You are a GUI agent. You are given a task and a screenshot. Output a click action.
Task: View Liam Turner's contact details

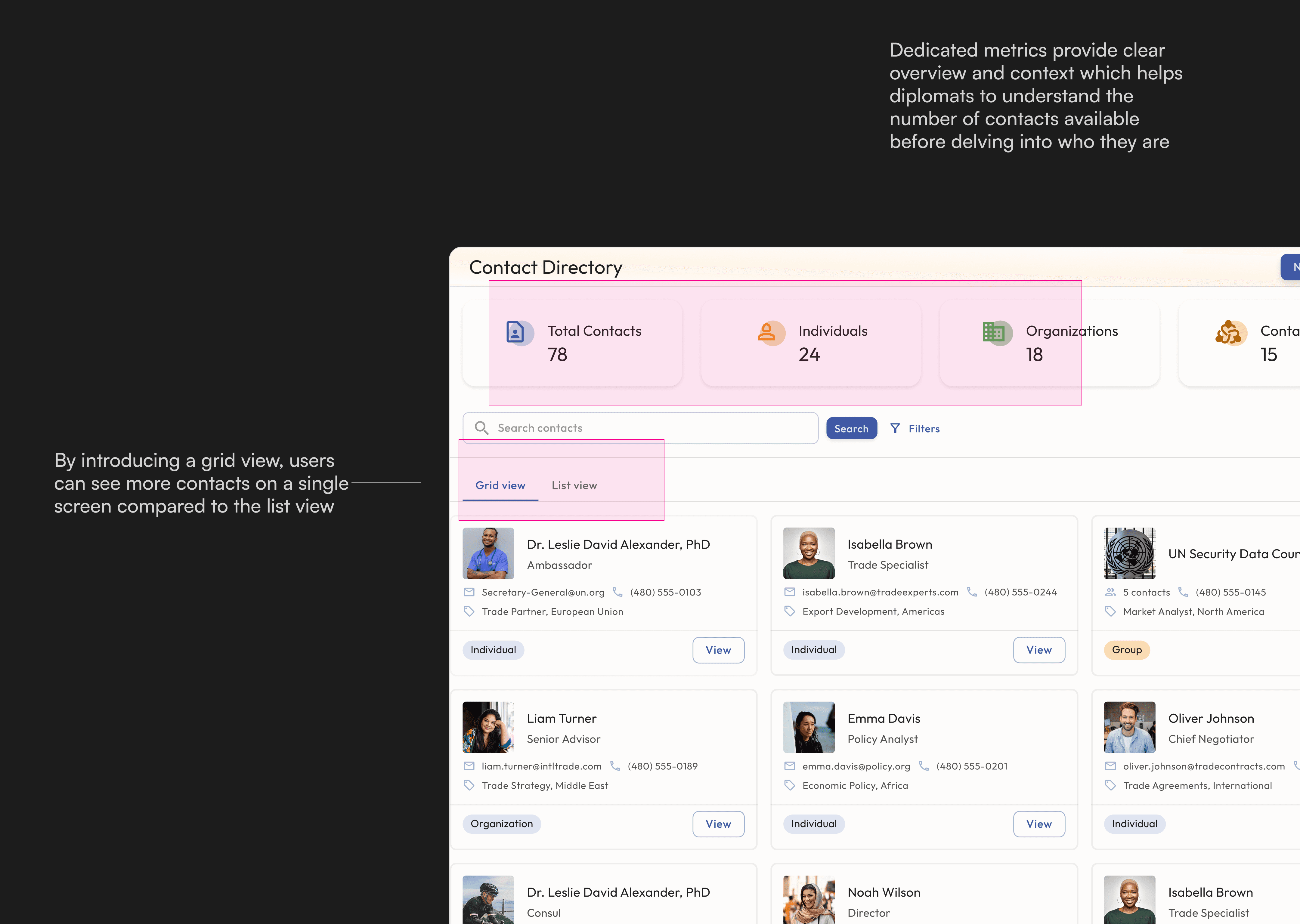(718, 824)
